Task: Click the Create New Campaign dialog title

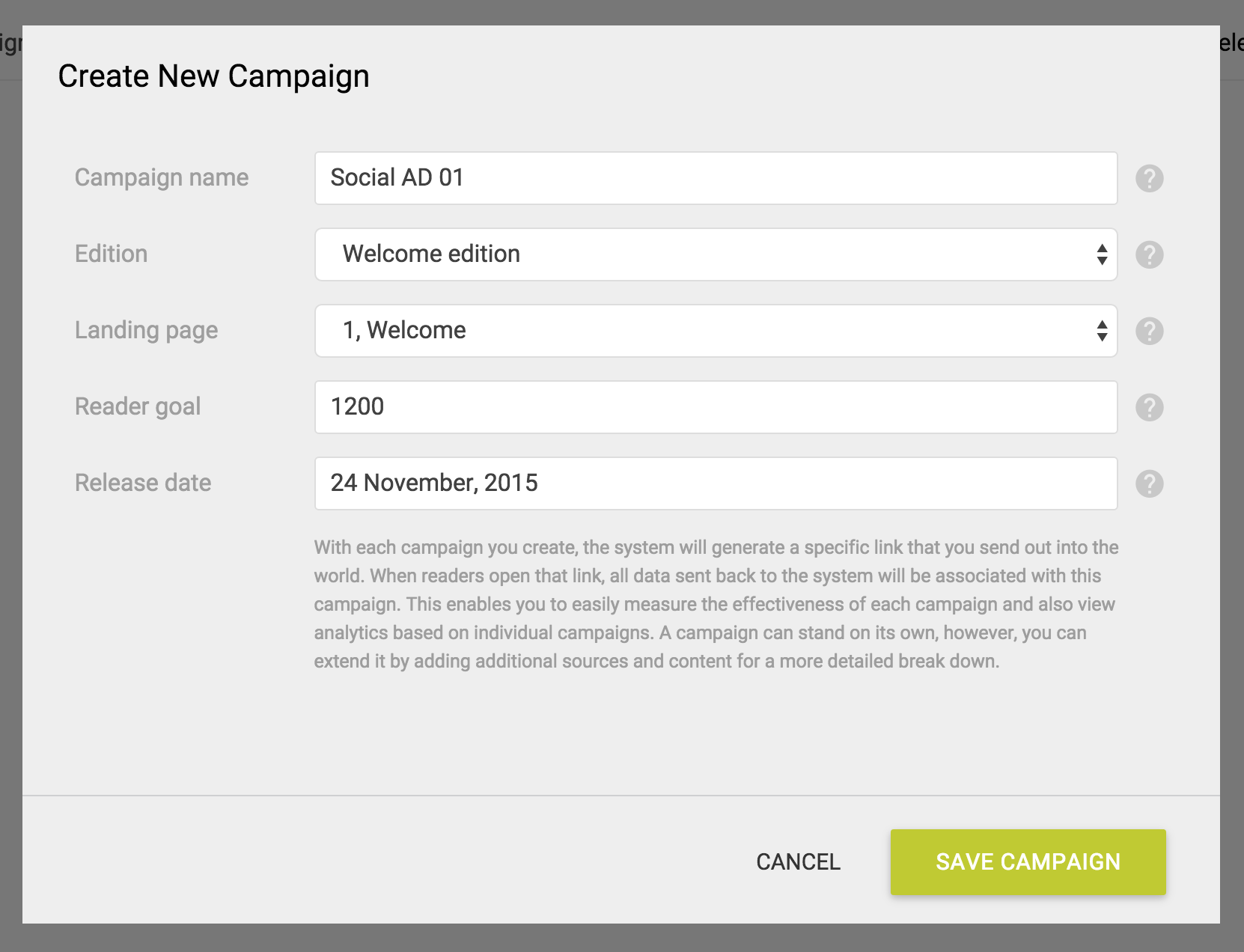Action: point(213,76)
